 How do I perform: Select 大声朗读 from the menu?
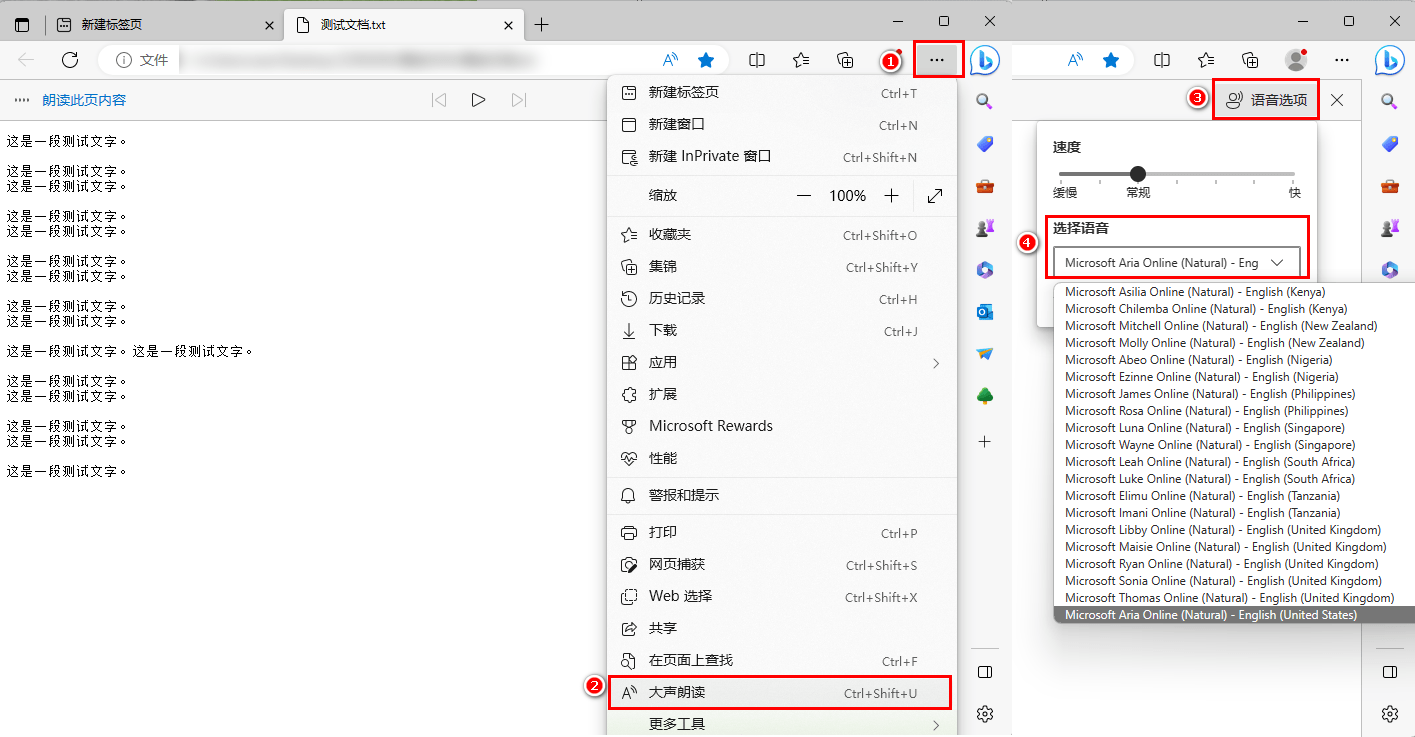point(780,691)
